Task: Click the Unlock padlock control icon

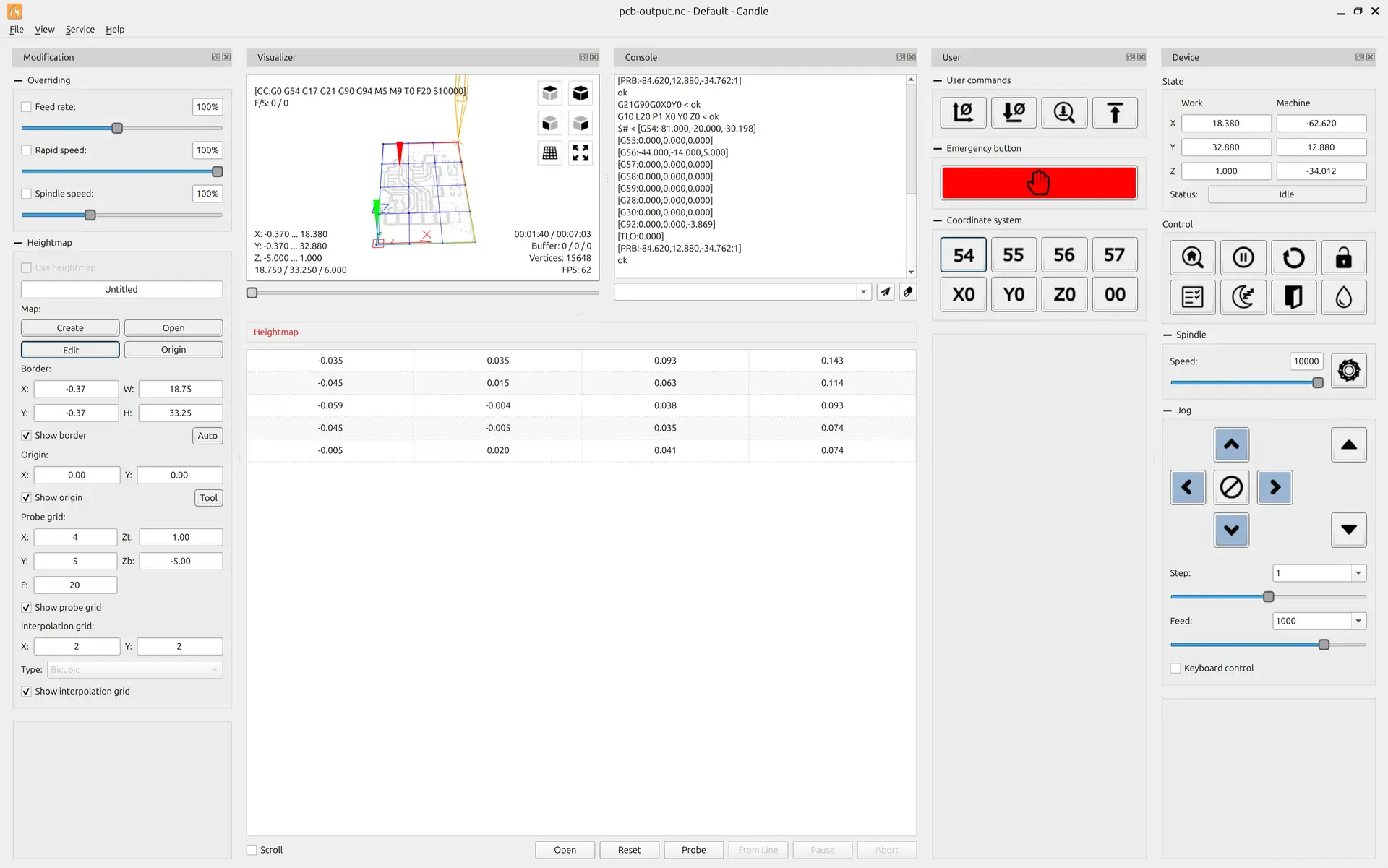Action: tap(1343, 257)
